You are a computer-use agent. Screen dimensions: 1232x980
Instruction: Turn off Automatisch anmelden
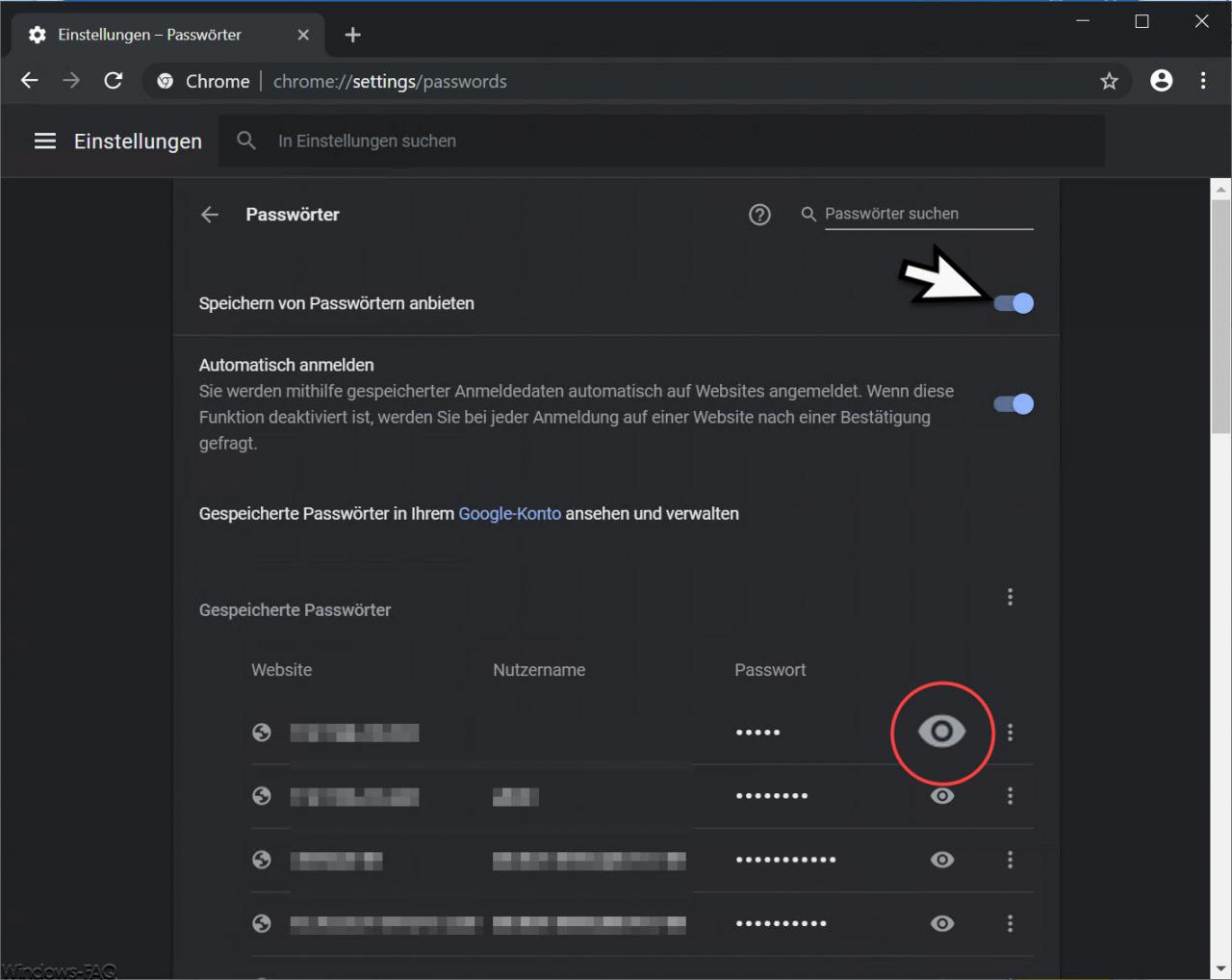(1013, 403)
